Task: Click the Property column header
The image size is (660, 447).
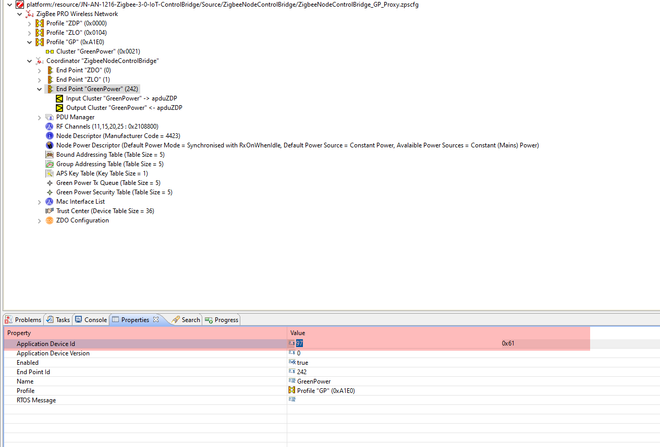Action: [x=146, y=333]
